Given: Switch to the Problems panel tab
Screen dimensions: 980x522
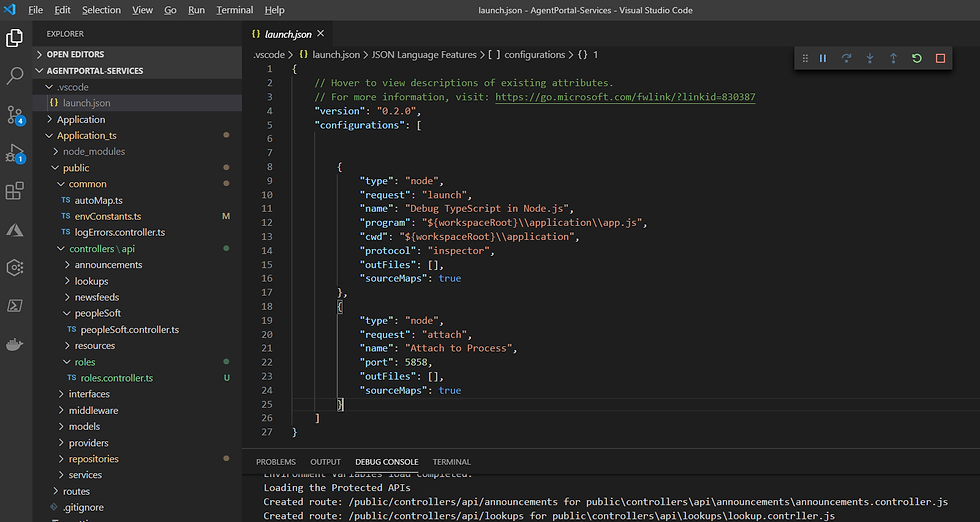Looking at the screenshot, I should click(x=276, y=462).
